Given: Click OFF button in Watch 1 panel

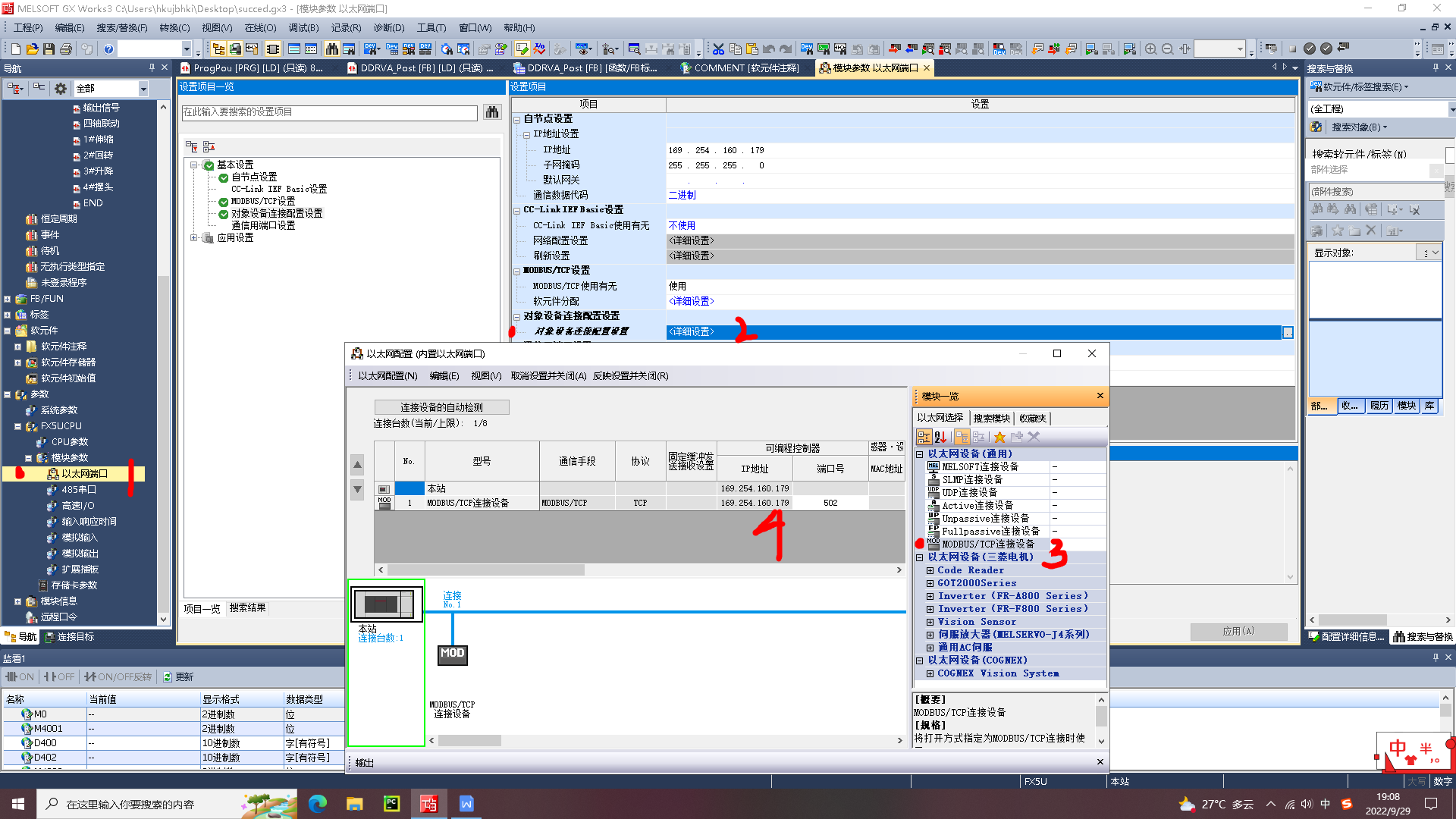Looking at the screenshot, I should [x=60, y=677].
